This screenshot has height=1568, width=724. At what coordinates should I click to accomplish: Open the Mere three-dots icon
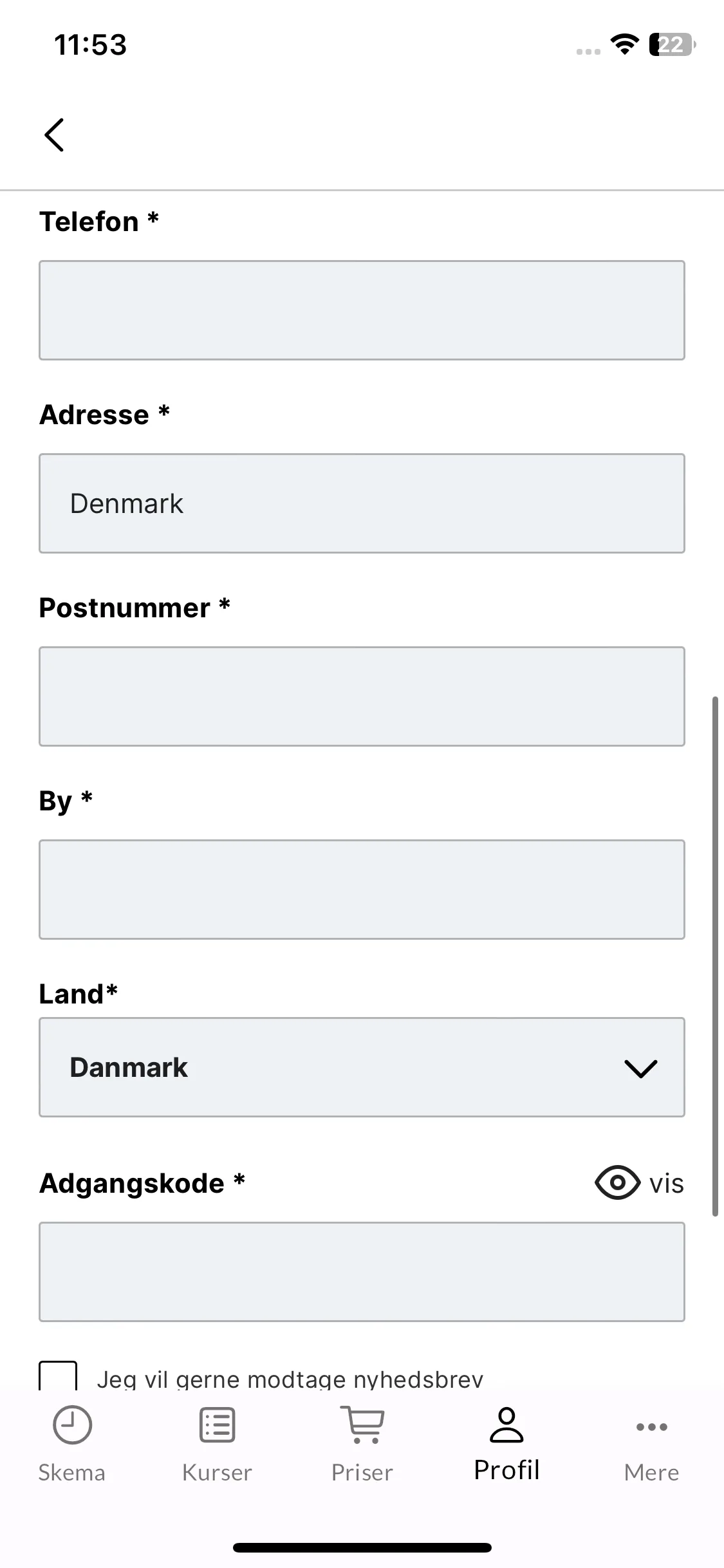point(651,1427)
